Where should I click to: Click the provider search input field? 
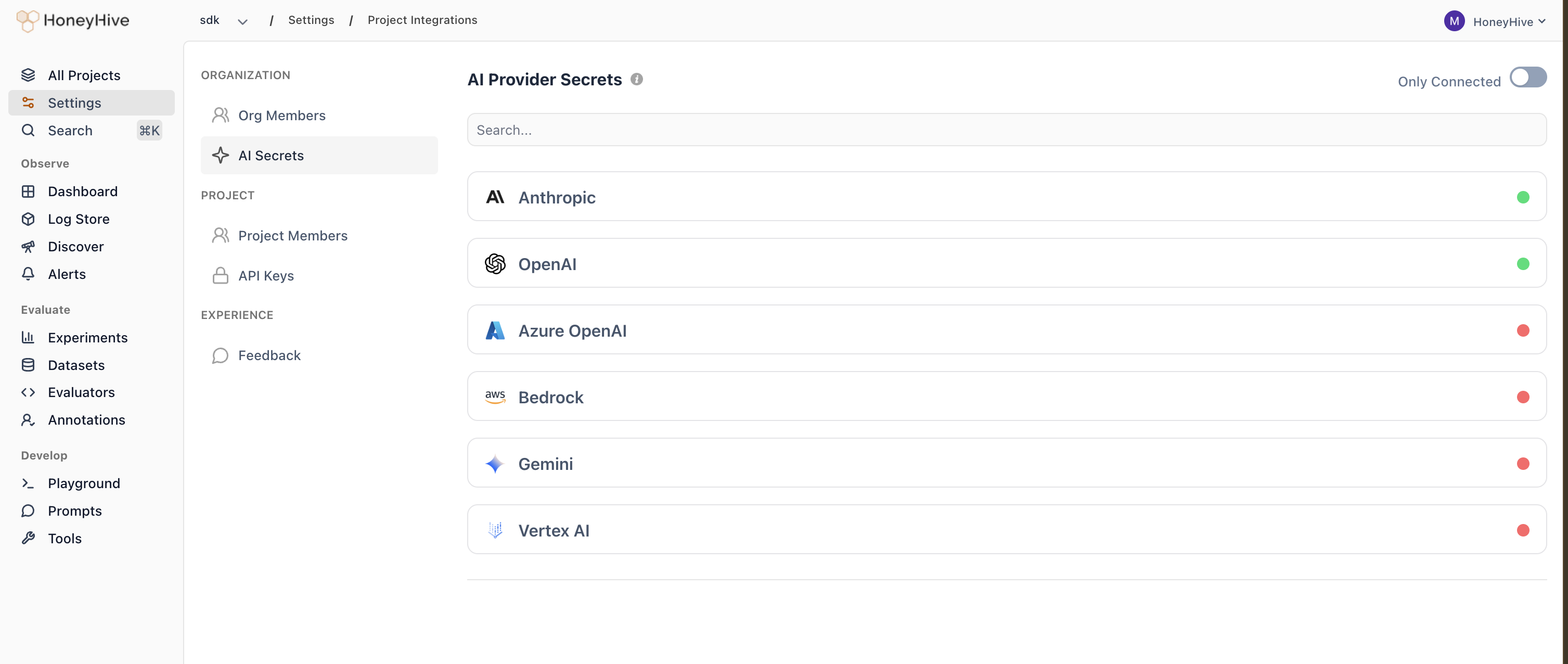[x=1005, y=129]
